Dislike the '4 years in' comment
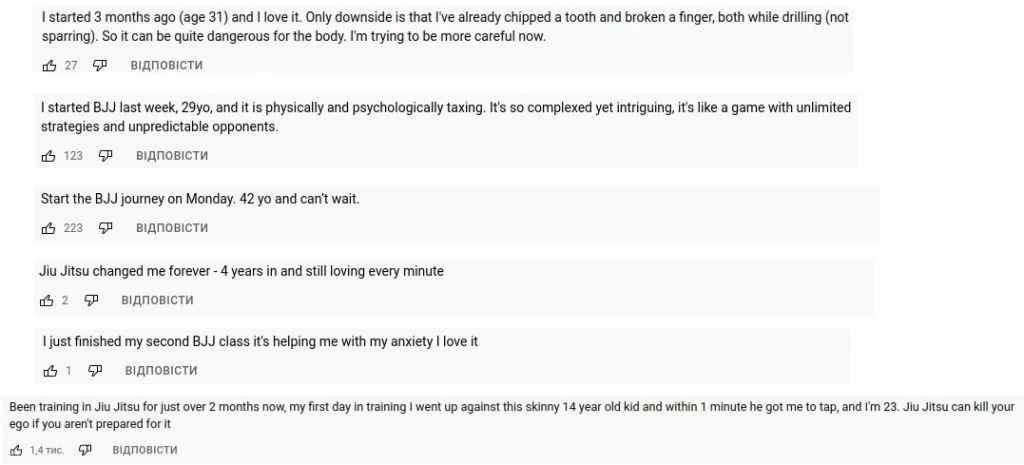 click(x=91, y=300)
